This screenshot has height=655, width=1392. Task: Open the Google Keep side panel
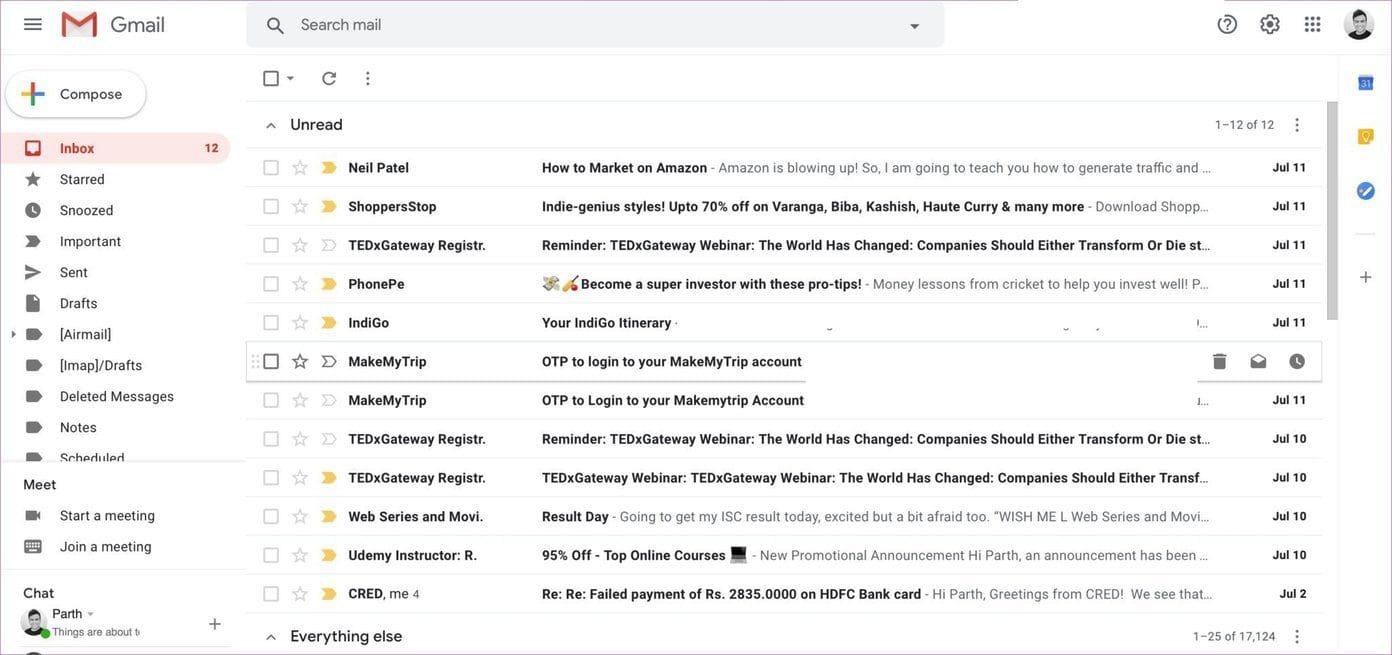click(1365, 136)
